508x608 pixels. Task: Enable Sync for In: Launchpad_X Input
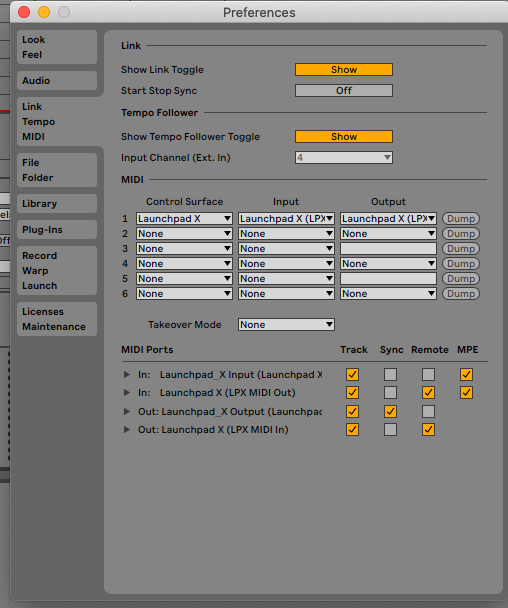tap(390, 375)
